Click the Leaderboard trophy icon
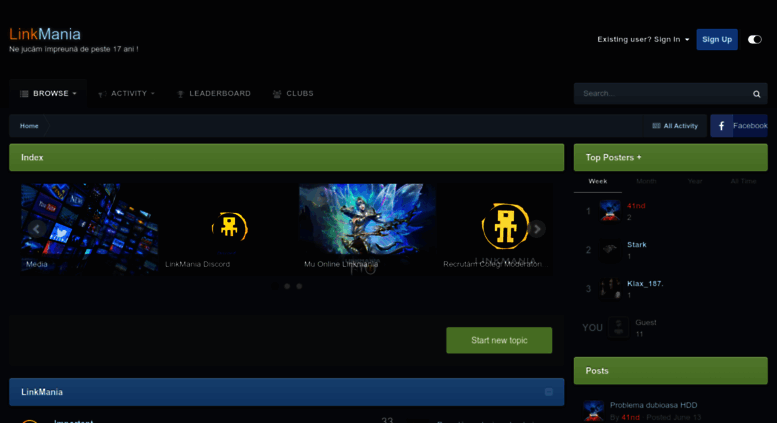Image resolution: width=777 pixels, height=423 pixels. tap(180, 94)
